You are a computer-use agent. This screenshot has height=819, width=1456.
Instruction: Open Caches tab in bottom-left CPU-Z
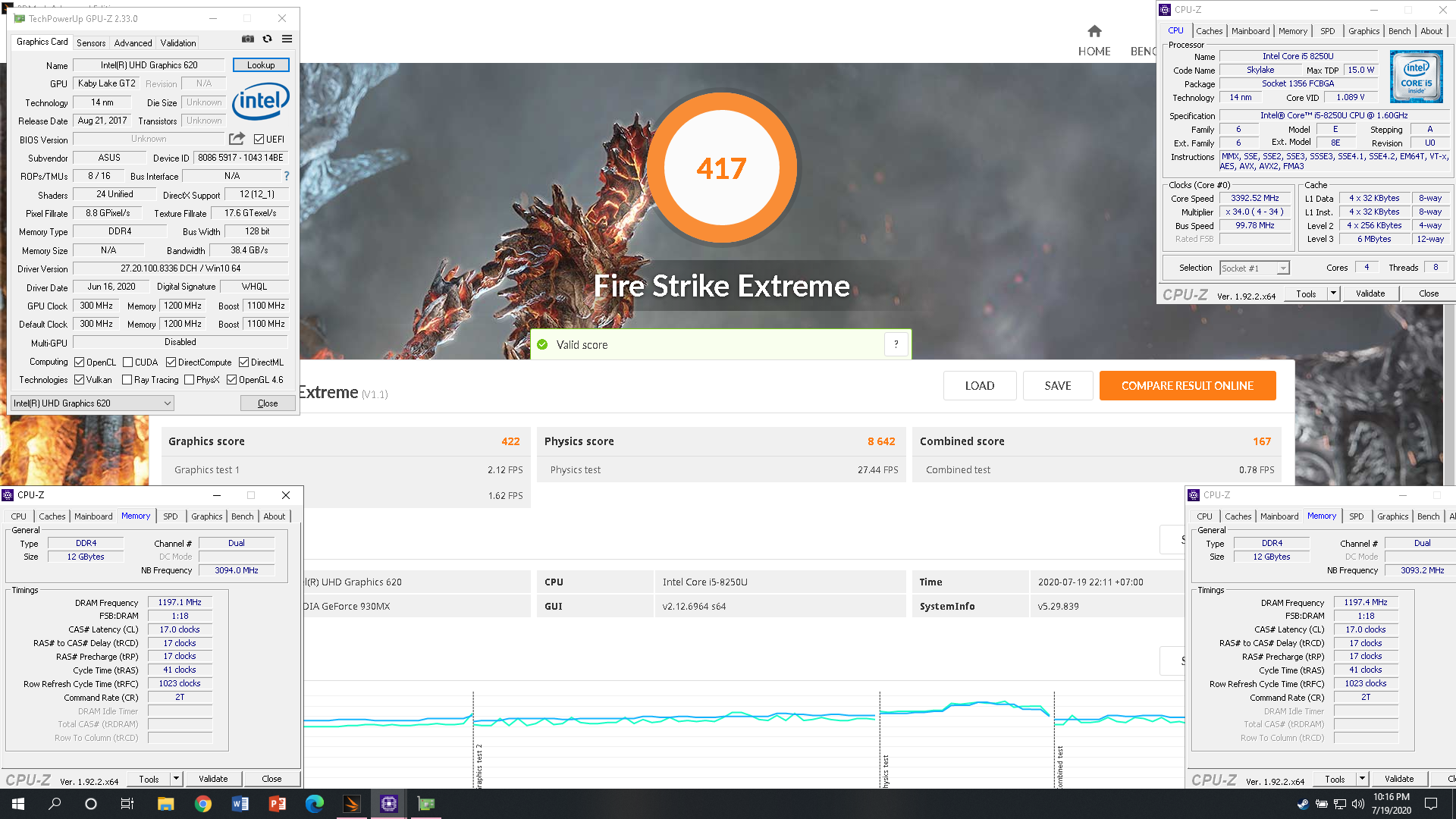pos(52,516)
